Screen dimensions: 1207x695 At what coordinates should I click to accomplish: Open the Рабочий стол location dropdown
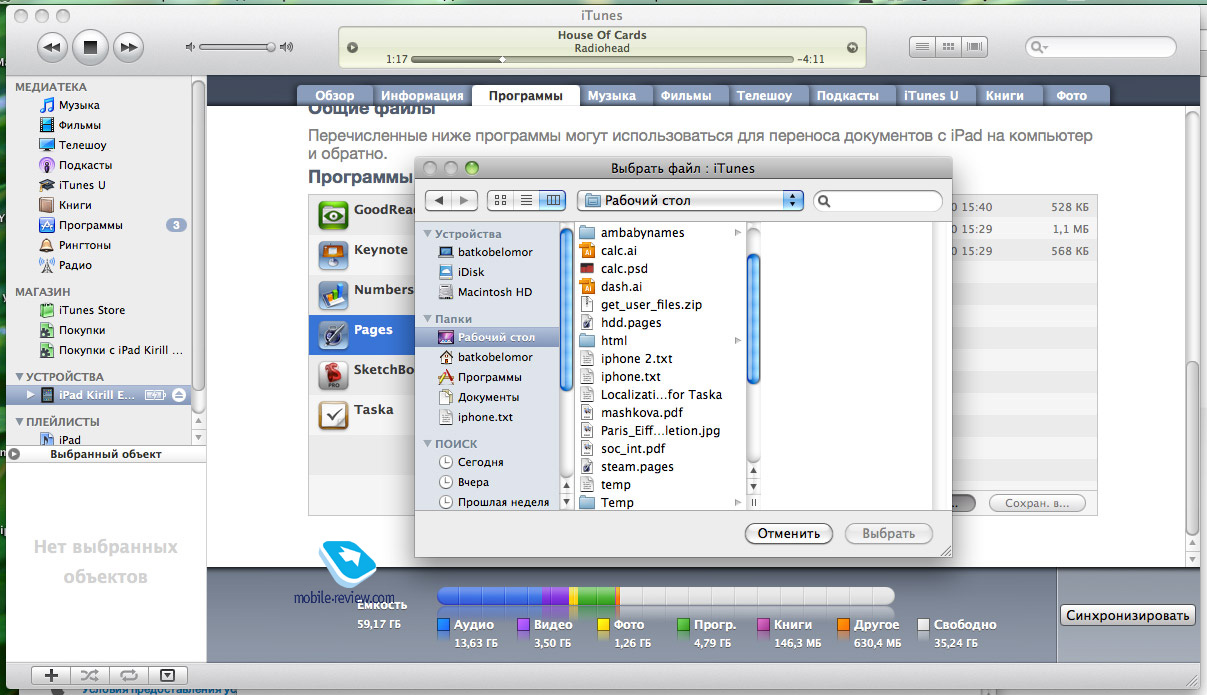pyautogui.click(x=691, y=200)
